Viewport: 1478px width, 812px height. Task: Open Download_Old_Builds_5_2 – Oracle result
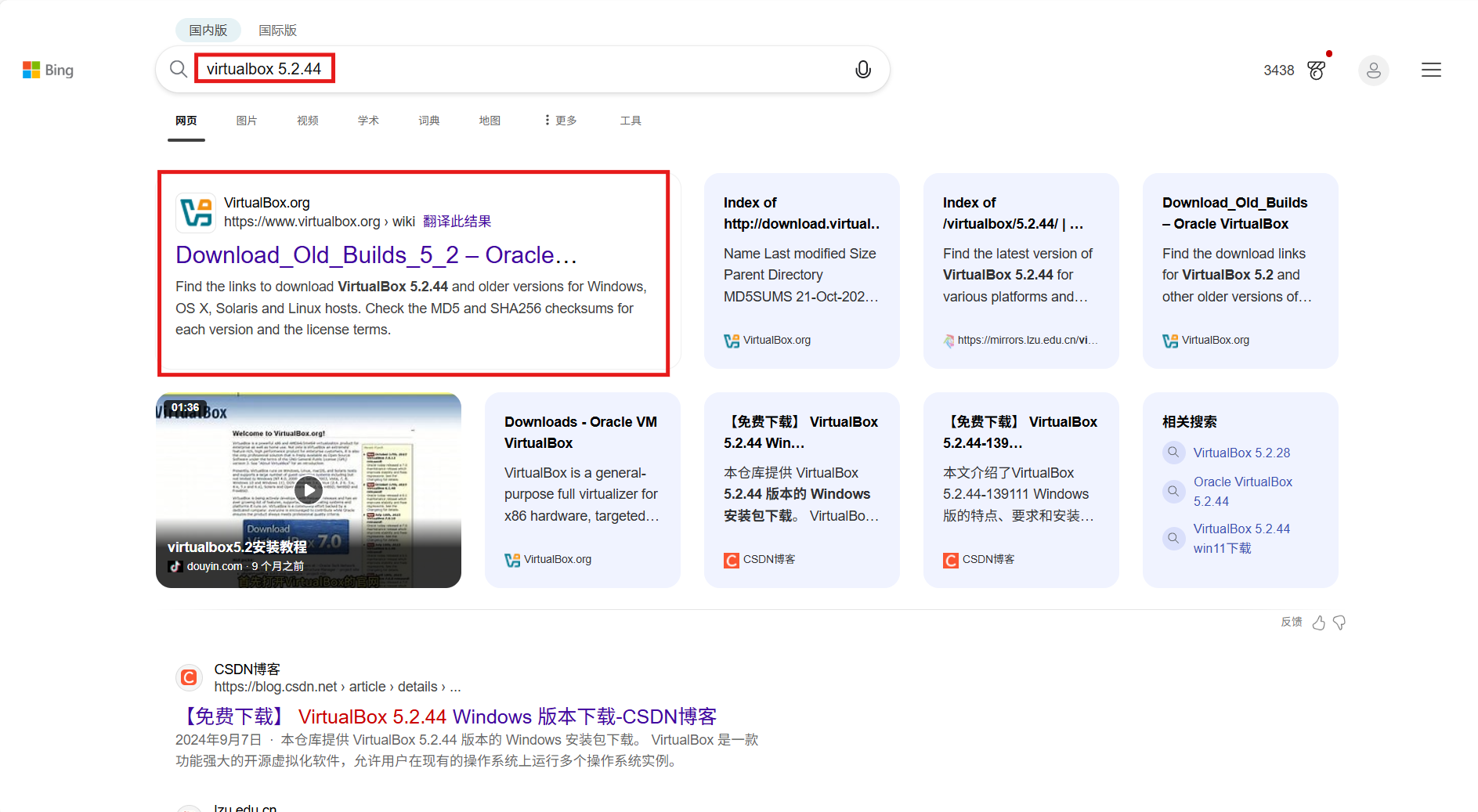376,254
